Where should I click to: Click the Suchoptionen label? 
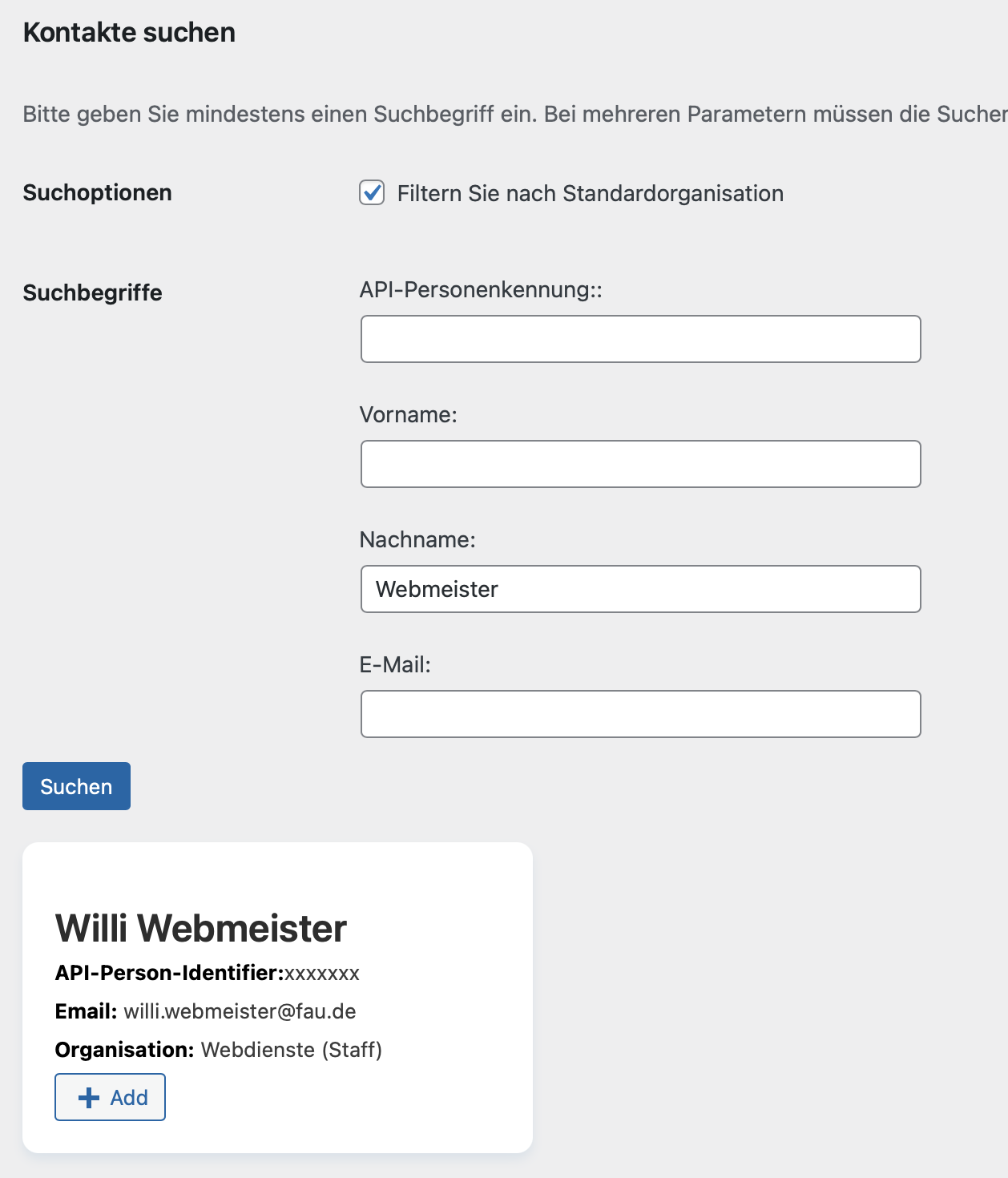(97, 192)
